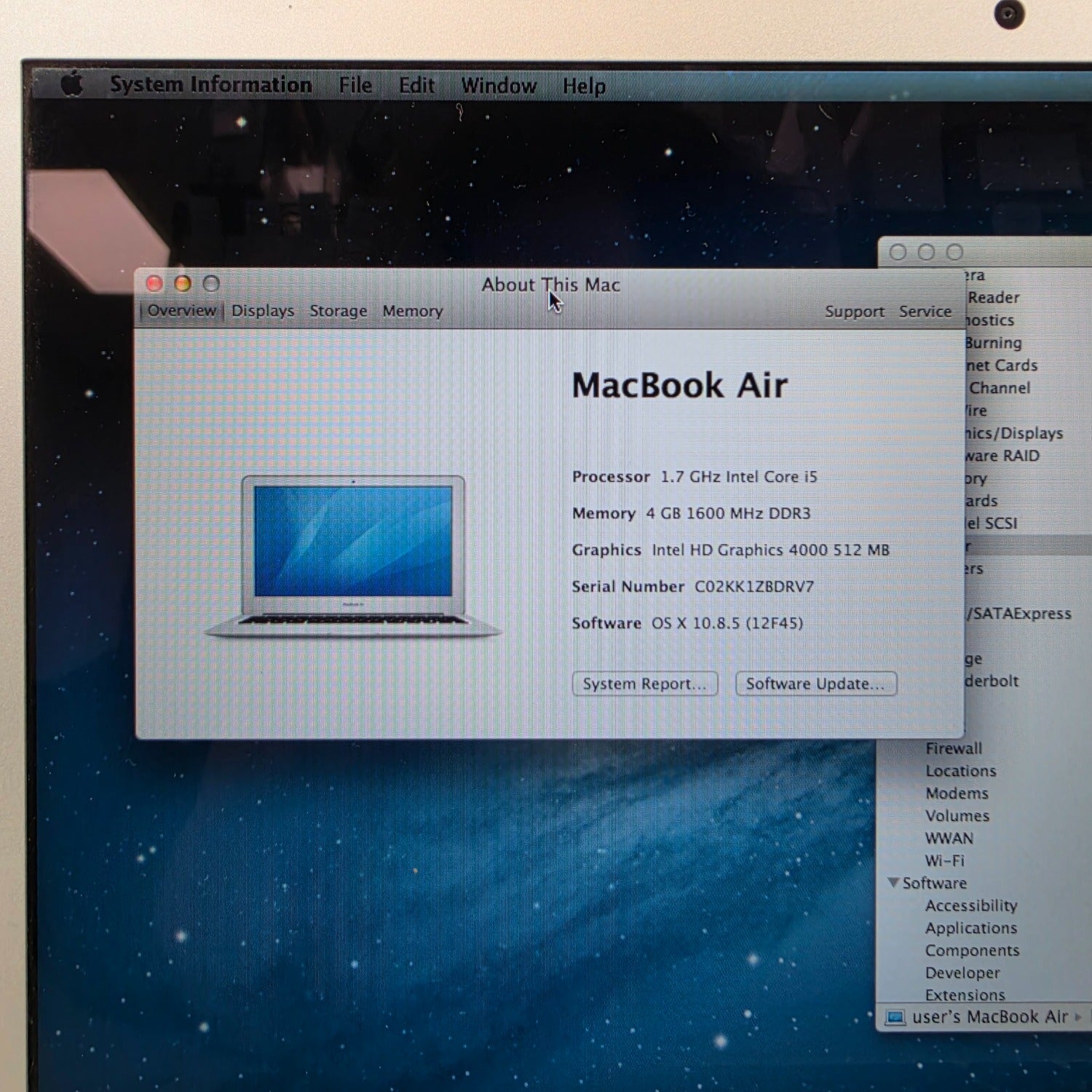Image resolution: width=1092 pixels, height=1092 pixels.
Task: Zoom the System Information background window
Action: pos(954,252)
